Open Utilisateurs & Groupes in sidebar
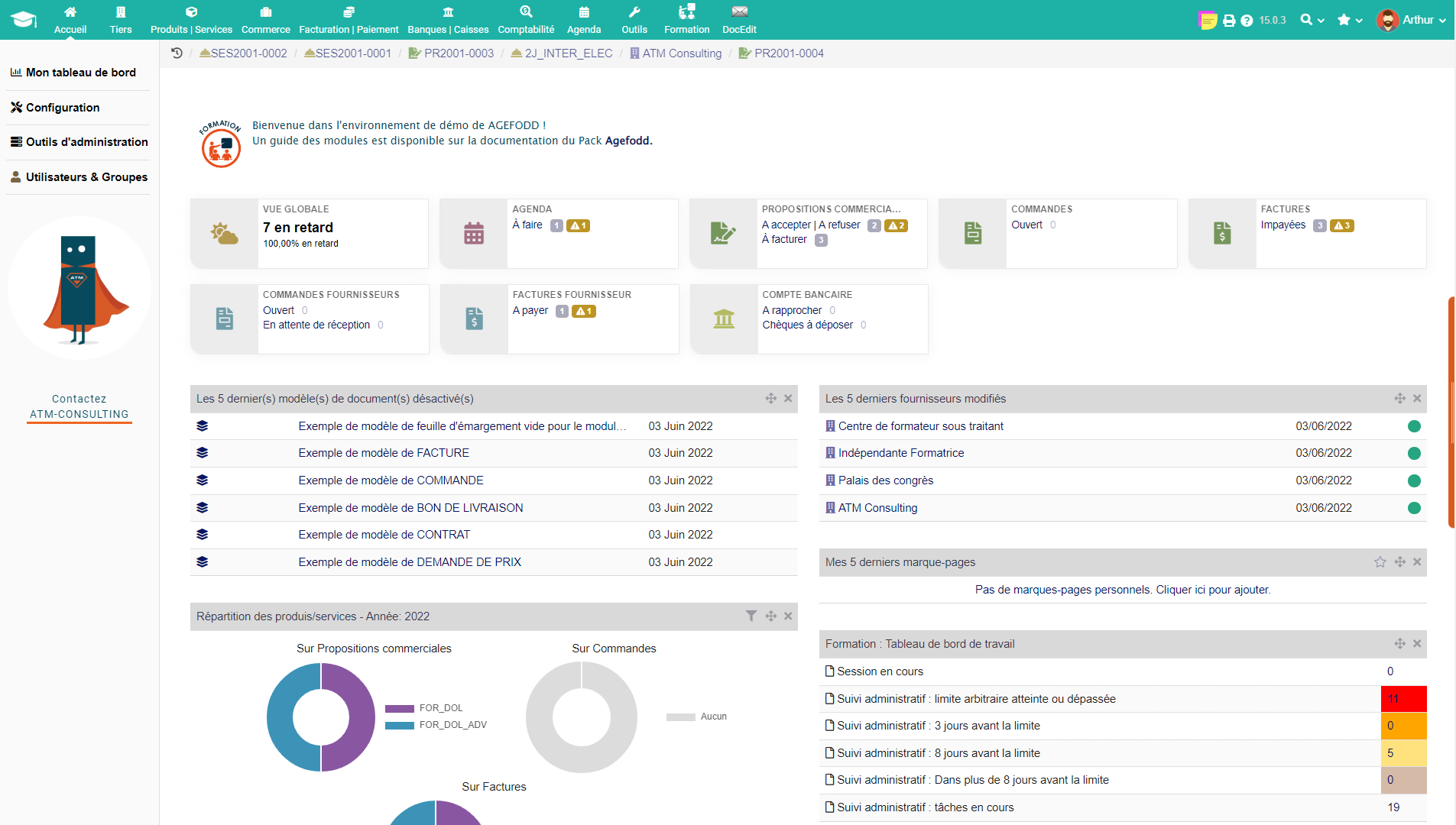 [79, 177]
